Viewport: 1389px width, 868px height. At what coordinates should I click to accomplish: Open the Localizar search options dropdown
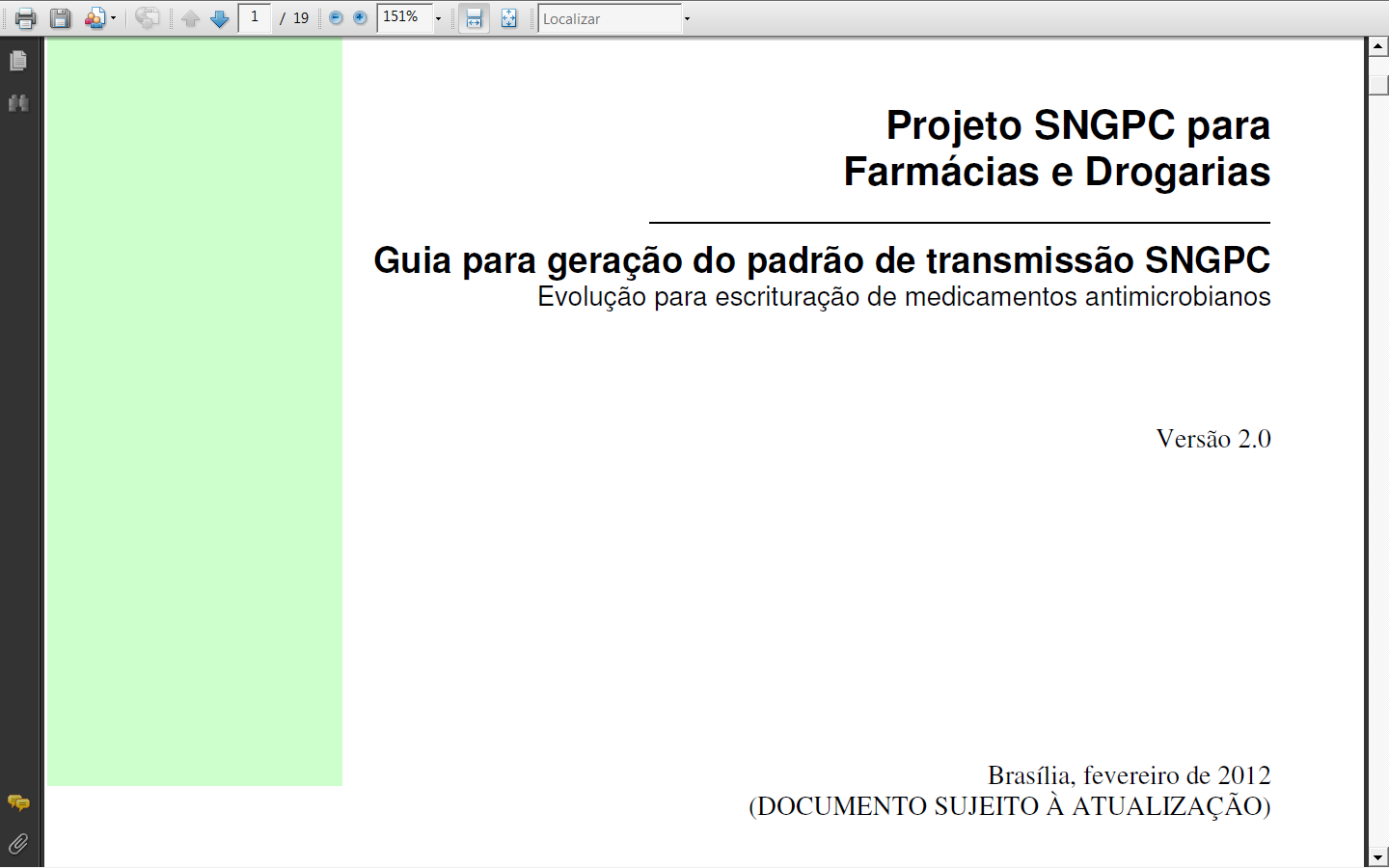pos(687,18)
